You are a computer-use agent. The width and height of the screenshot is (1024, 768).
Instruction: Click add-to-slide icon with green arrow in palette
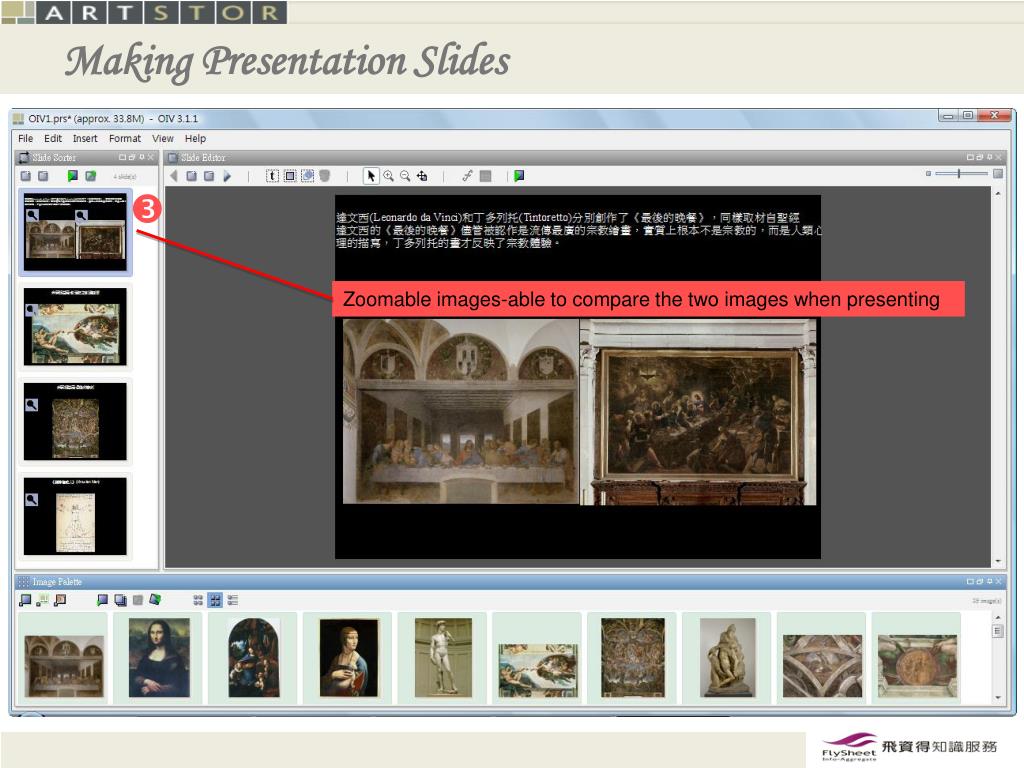pyautogui.click(x=103, y=600)
